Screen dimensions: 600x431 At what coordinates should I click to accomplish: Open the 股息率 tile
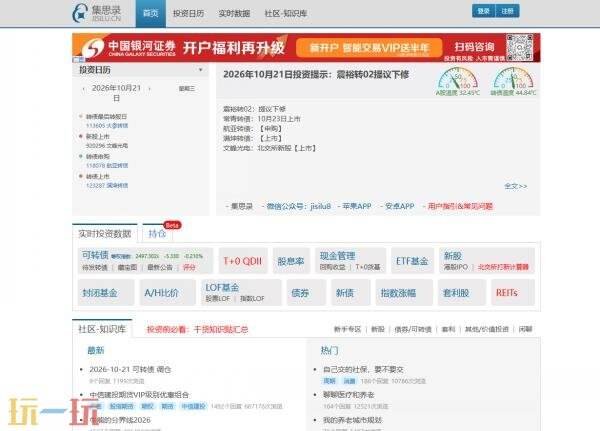[x=291, y=261]
